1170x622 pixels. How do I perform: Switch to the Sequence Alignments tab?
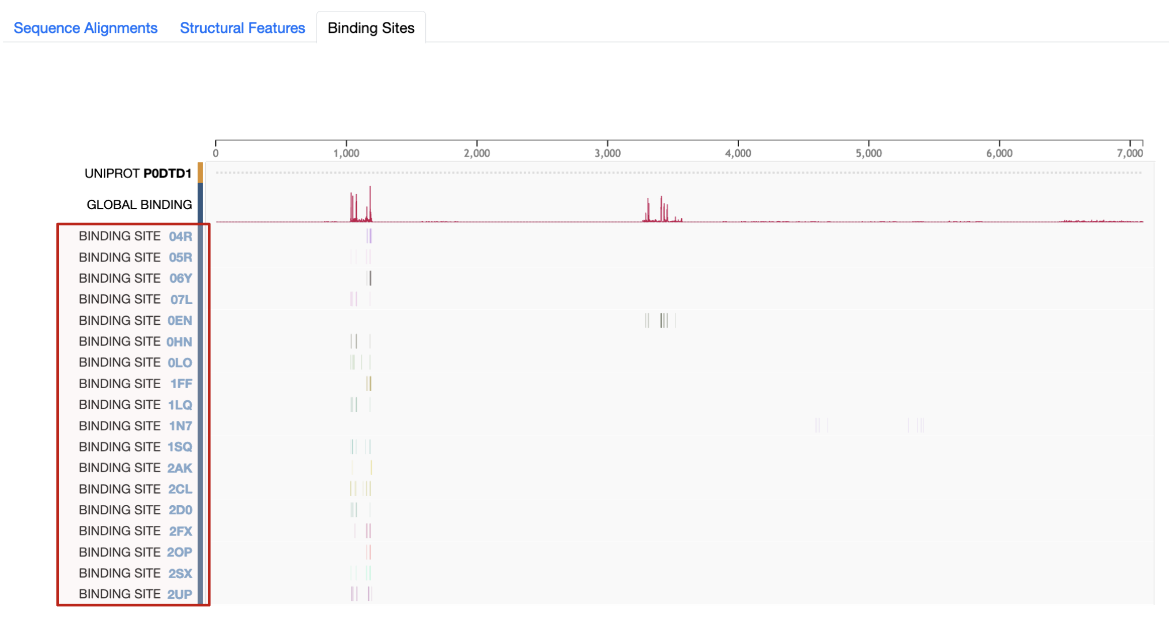tap(85, 28)
